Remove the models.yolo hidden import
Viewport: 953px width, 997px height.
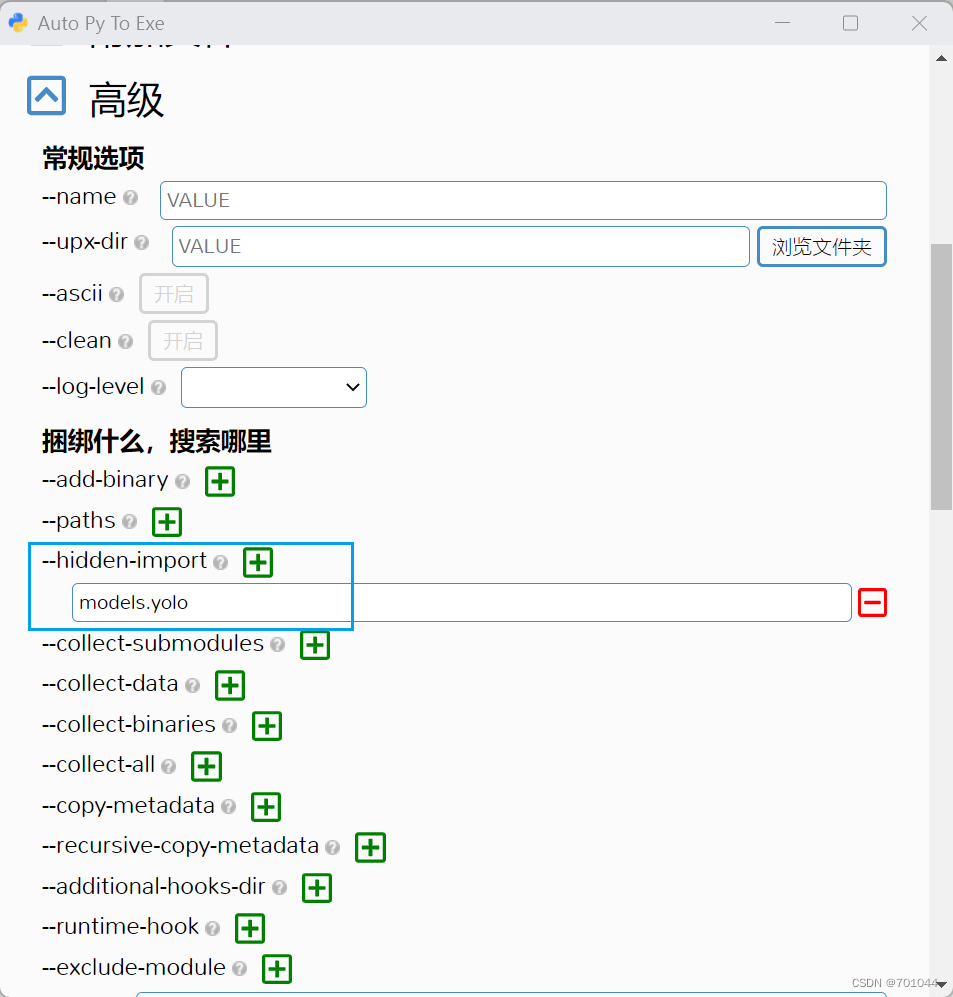point(872,602)
